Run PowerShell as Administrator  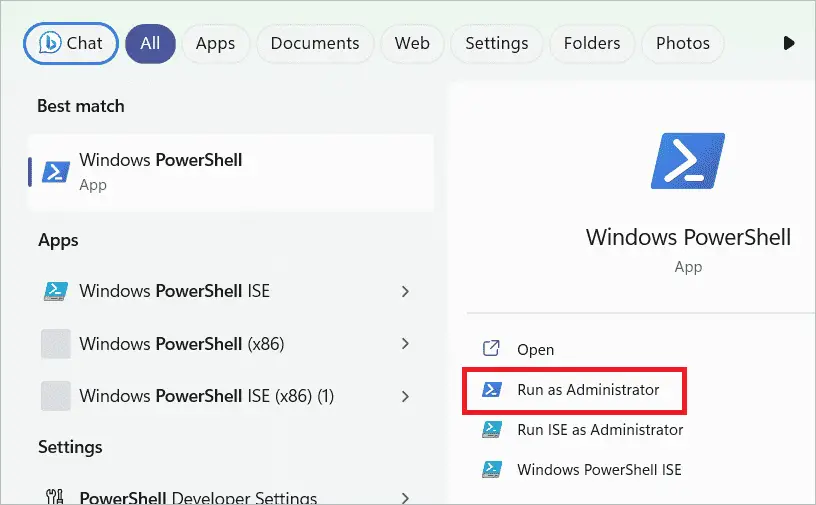pyautogui.click(x=588, y=389)
